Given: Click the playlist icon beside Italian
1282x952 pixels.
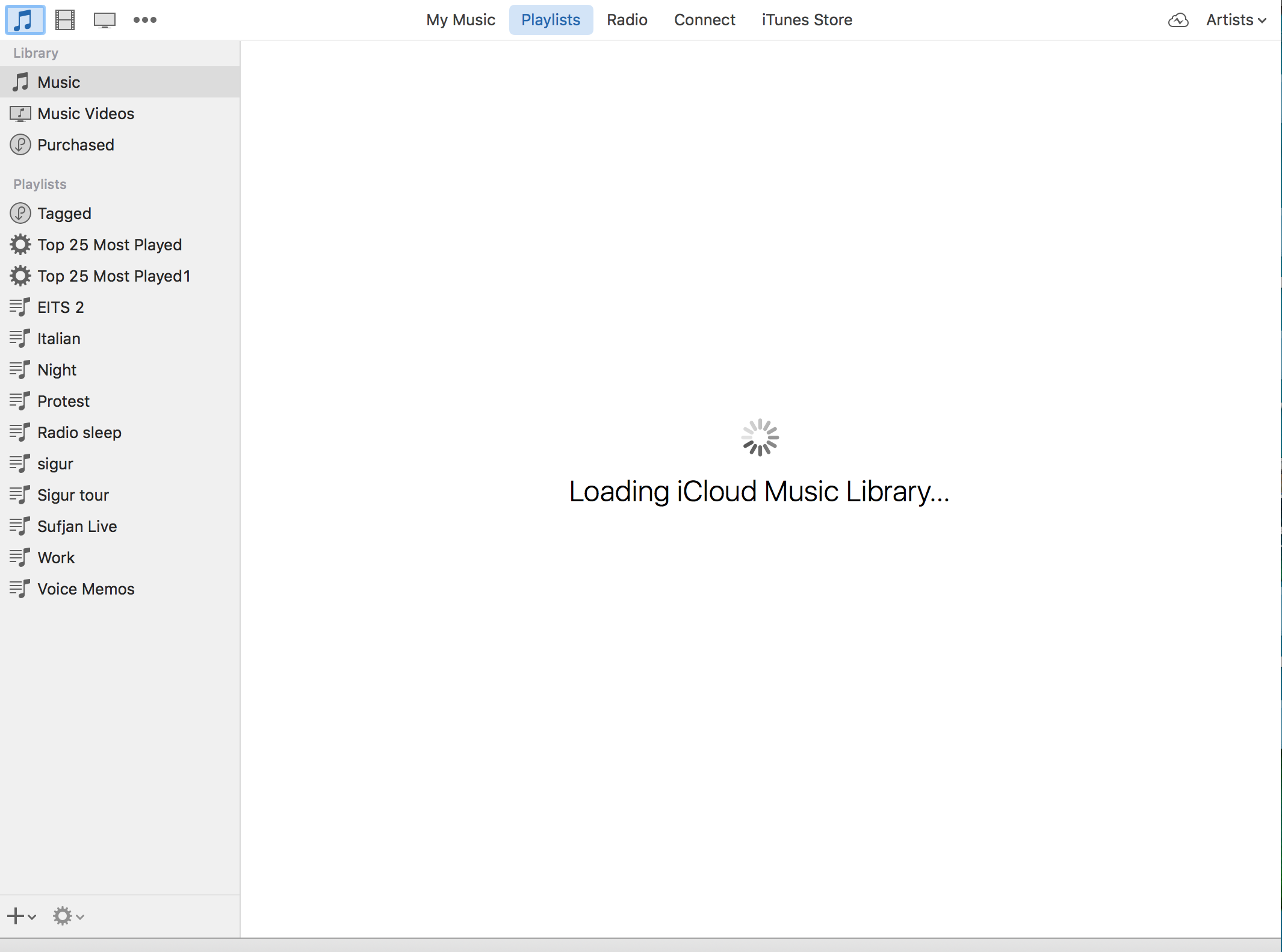Looking at the screenshot, I should [20, 338].
